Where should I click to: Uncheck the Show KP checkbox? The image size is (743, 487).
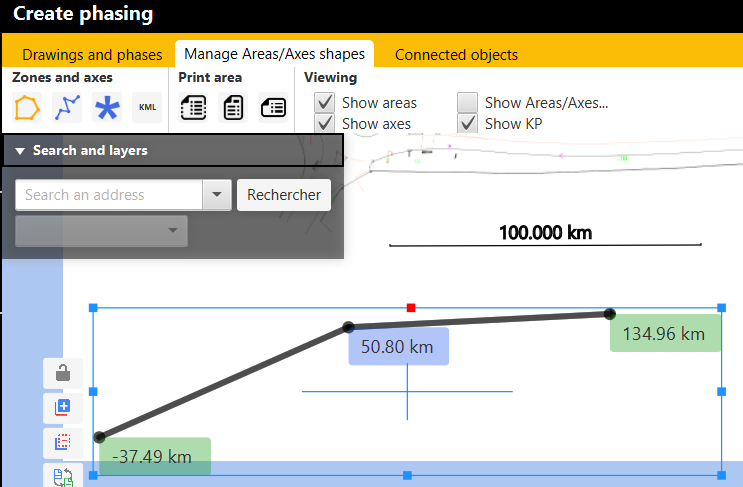pos(467,123)
